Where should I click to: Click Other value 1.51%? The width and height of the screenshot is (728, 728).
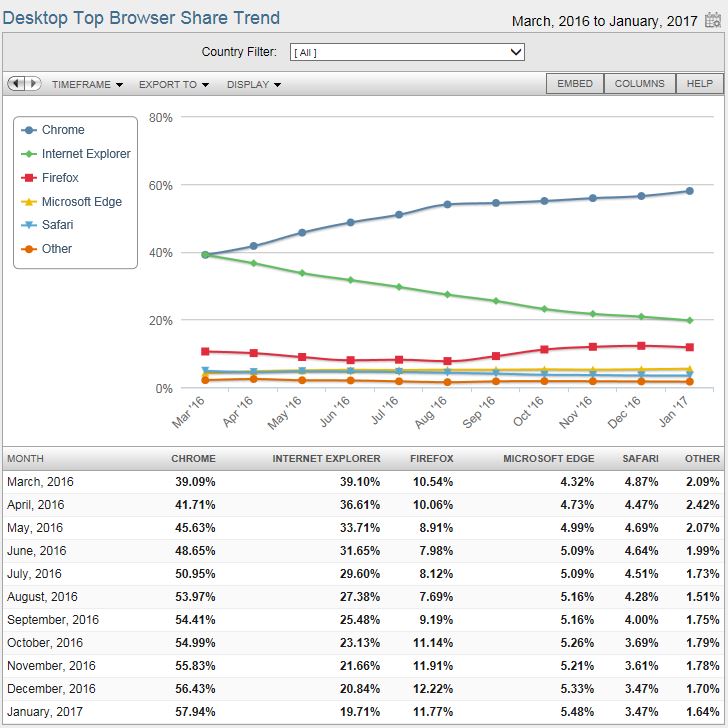tap(703, 597)
